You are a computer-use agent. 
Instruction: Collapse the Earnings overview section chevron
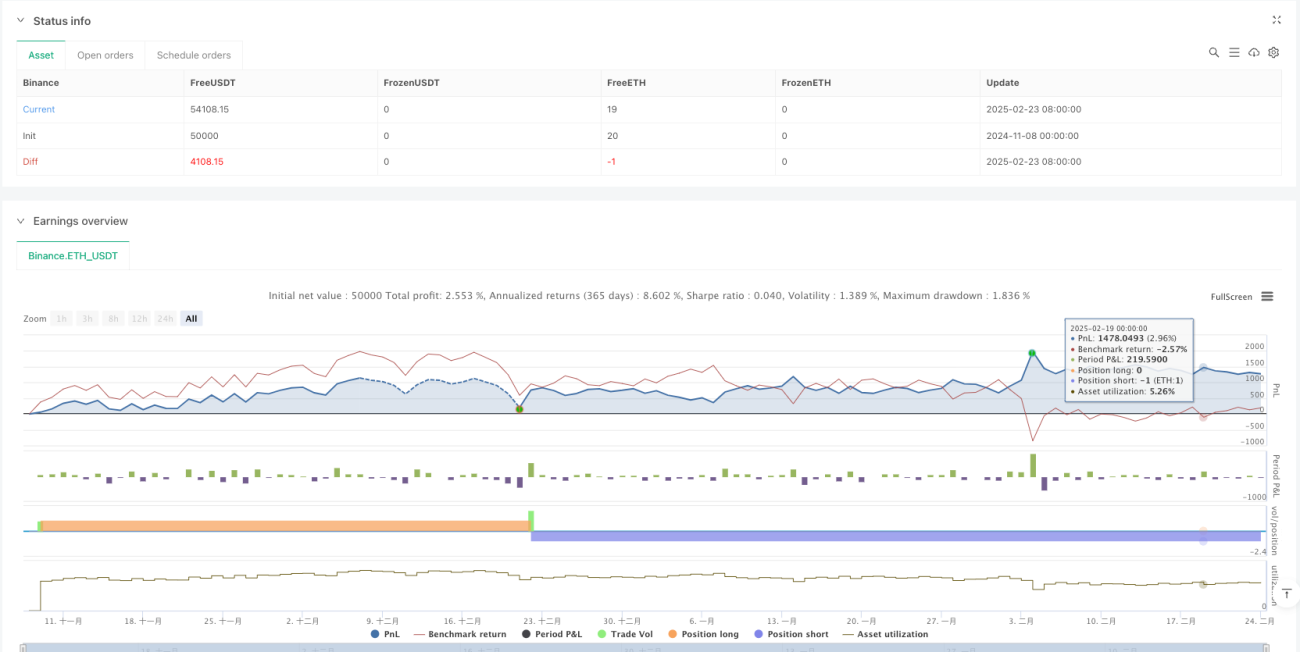[21, 221]
